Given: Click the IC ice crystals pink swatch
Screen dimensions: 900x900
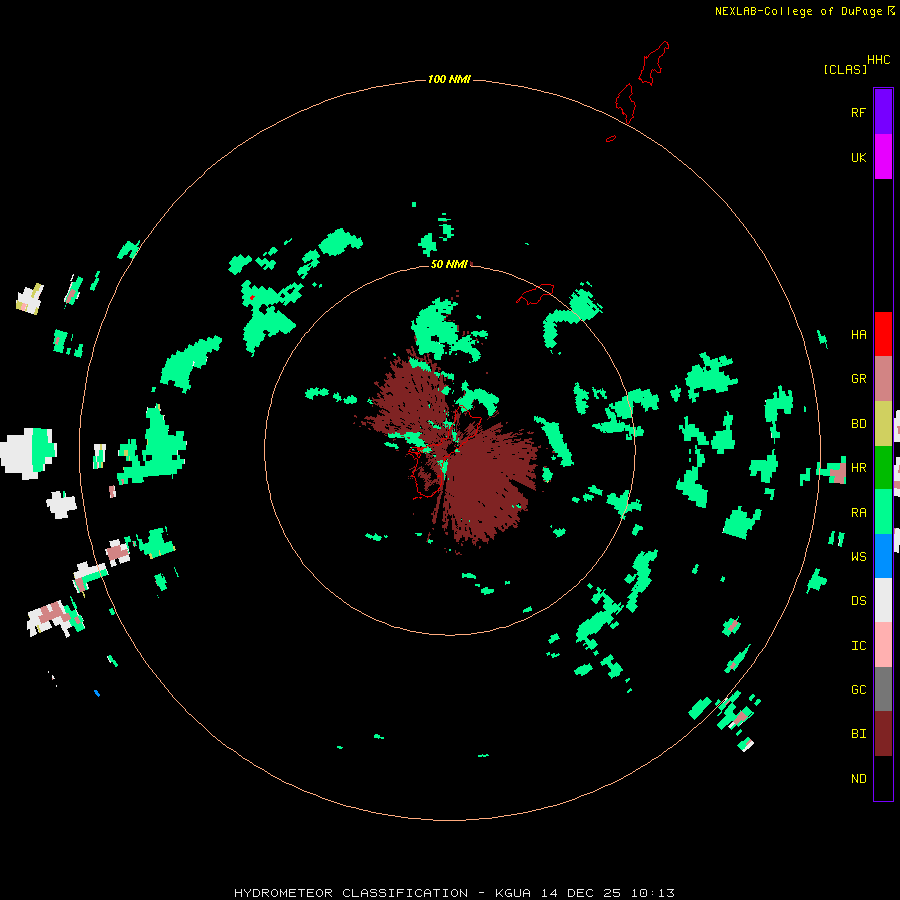Looking at the screenshot, I should (x=883, y=645).
